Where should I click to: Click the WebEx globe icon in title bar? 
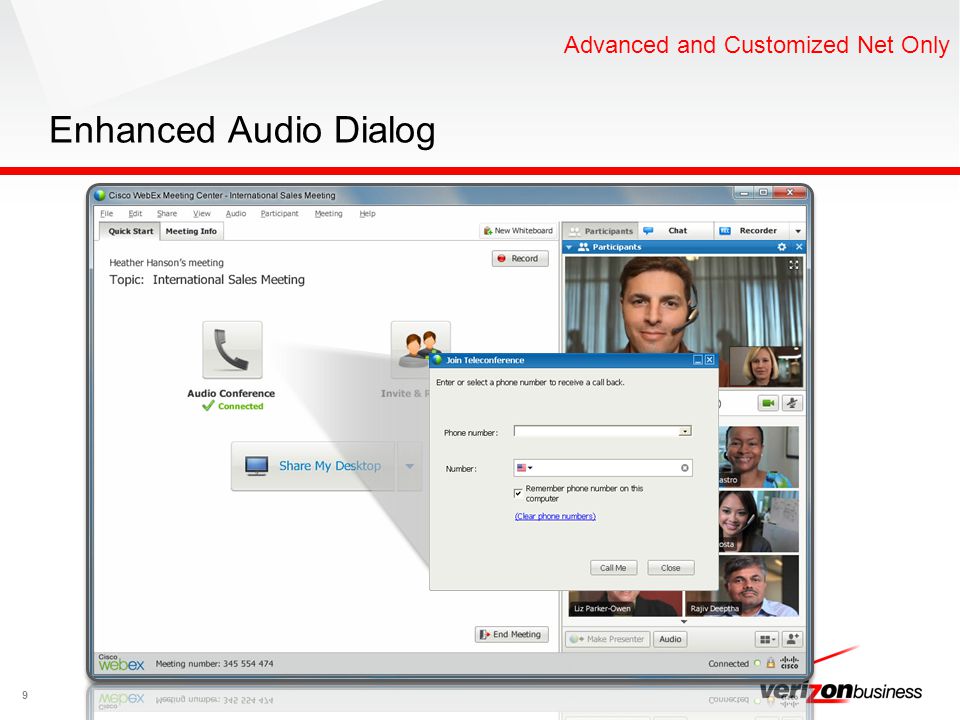point(100,195)
